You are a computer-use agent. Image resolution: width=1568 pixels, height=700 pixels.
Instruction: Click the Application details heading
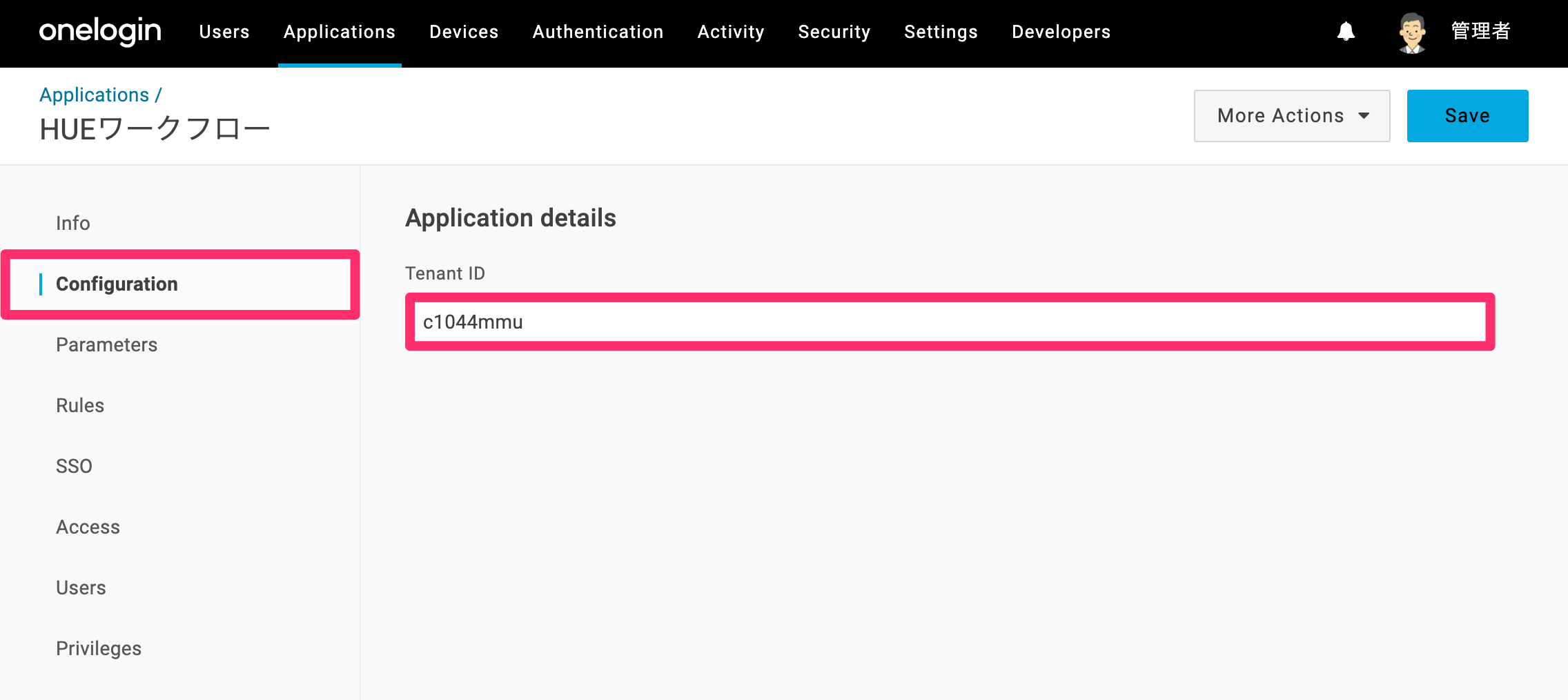pyautogui.click(x=511, y=218)
